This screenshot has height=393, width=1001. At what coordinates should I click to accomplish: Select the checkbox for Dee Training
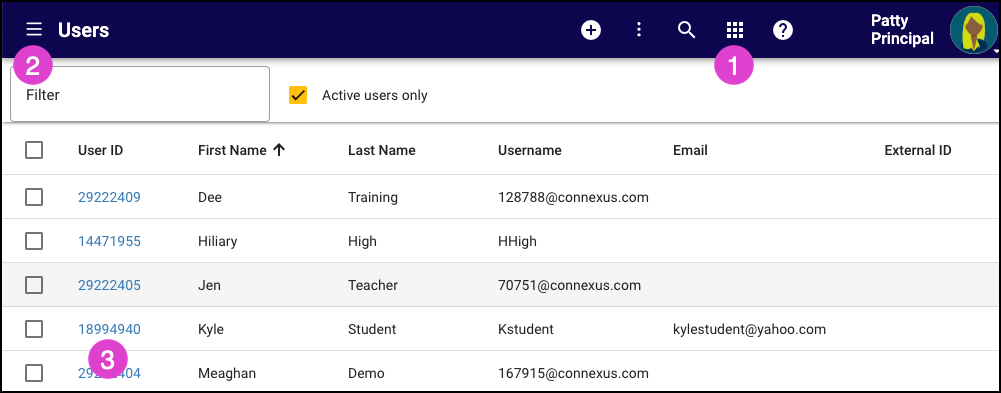point(34,197)
